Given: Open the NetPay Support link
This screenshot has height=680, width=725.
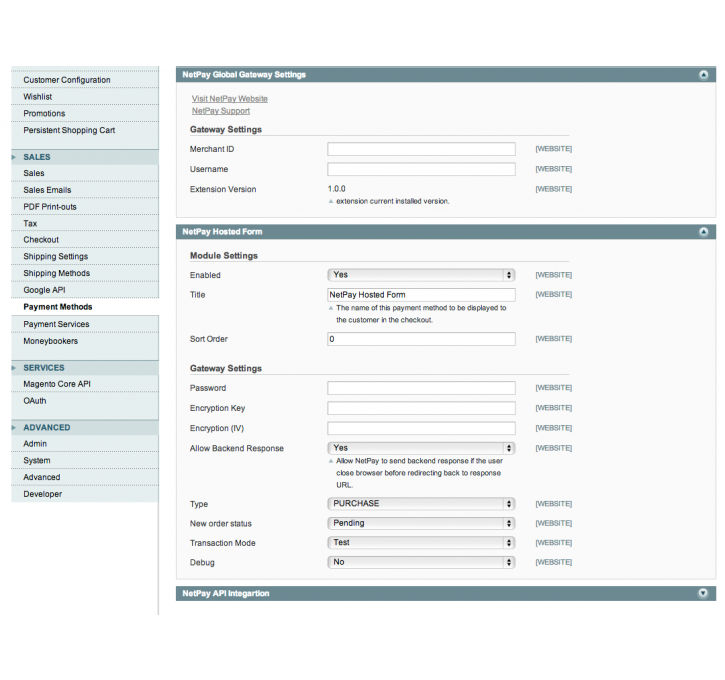Looking at the screenshot, I should pos(221,111).
